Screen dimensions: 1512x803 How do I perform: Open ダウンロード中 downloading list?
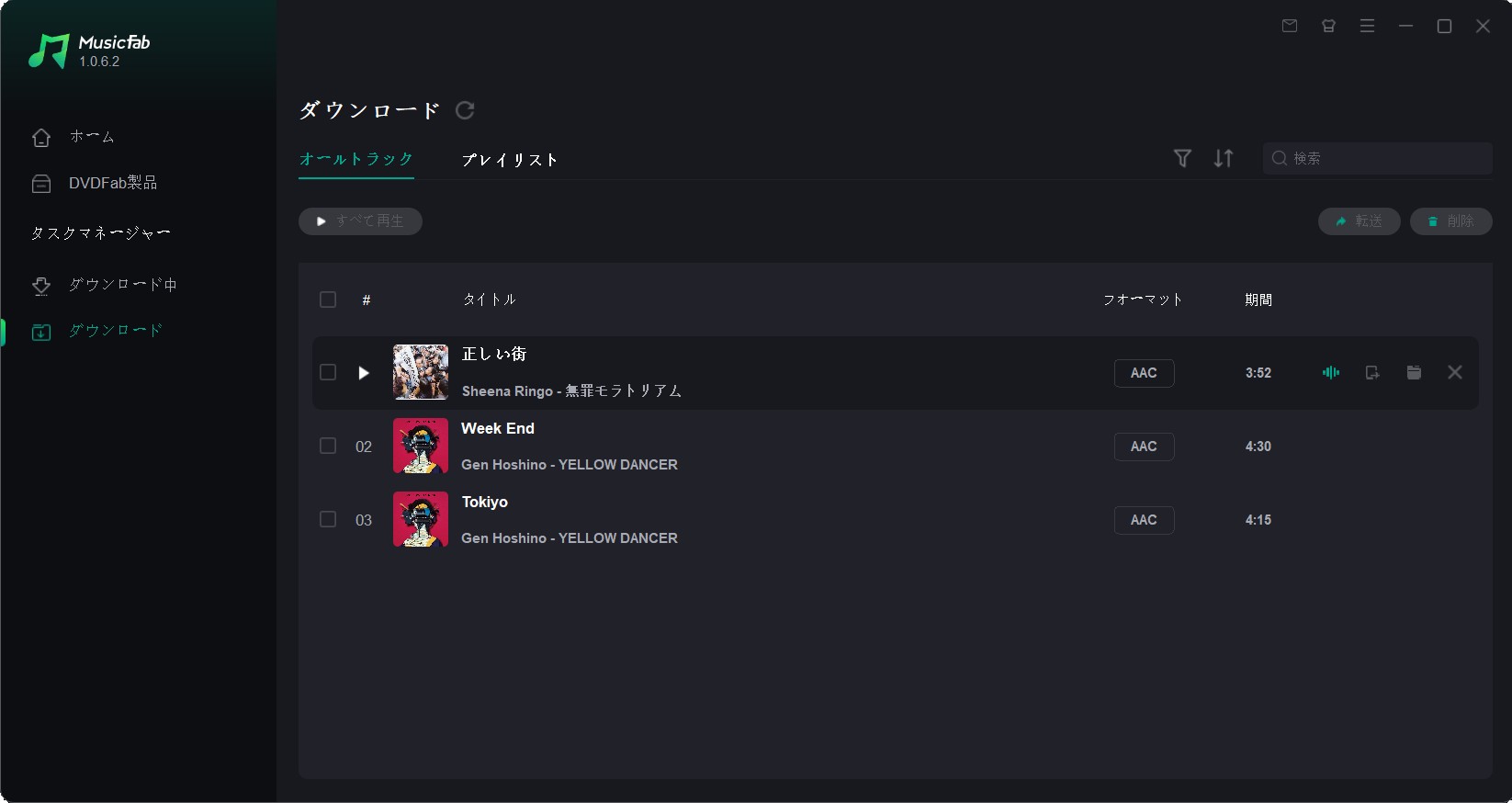[104, 285]
